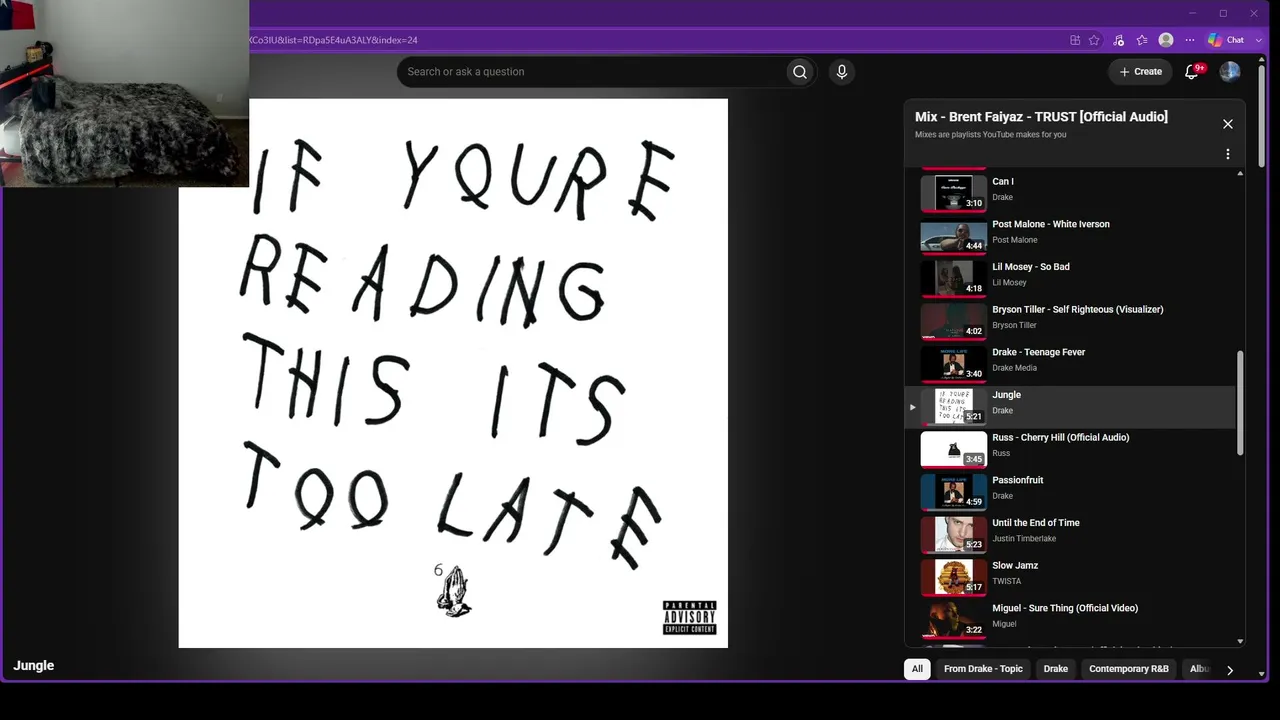Click the 'Drake Media' channel name

tap(1015, 368)
